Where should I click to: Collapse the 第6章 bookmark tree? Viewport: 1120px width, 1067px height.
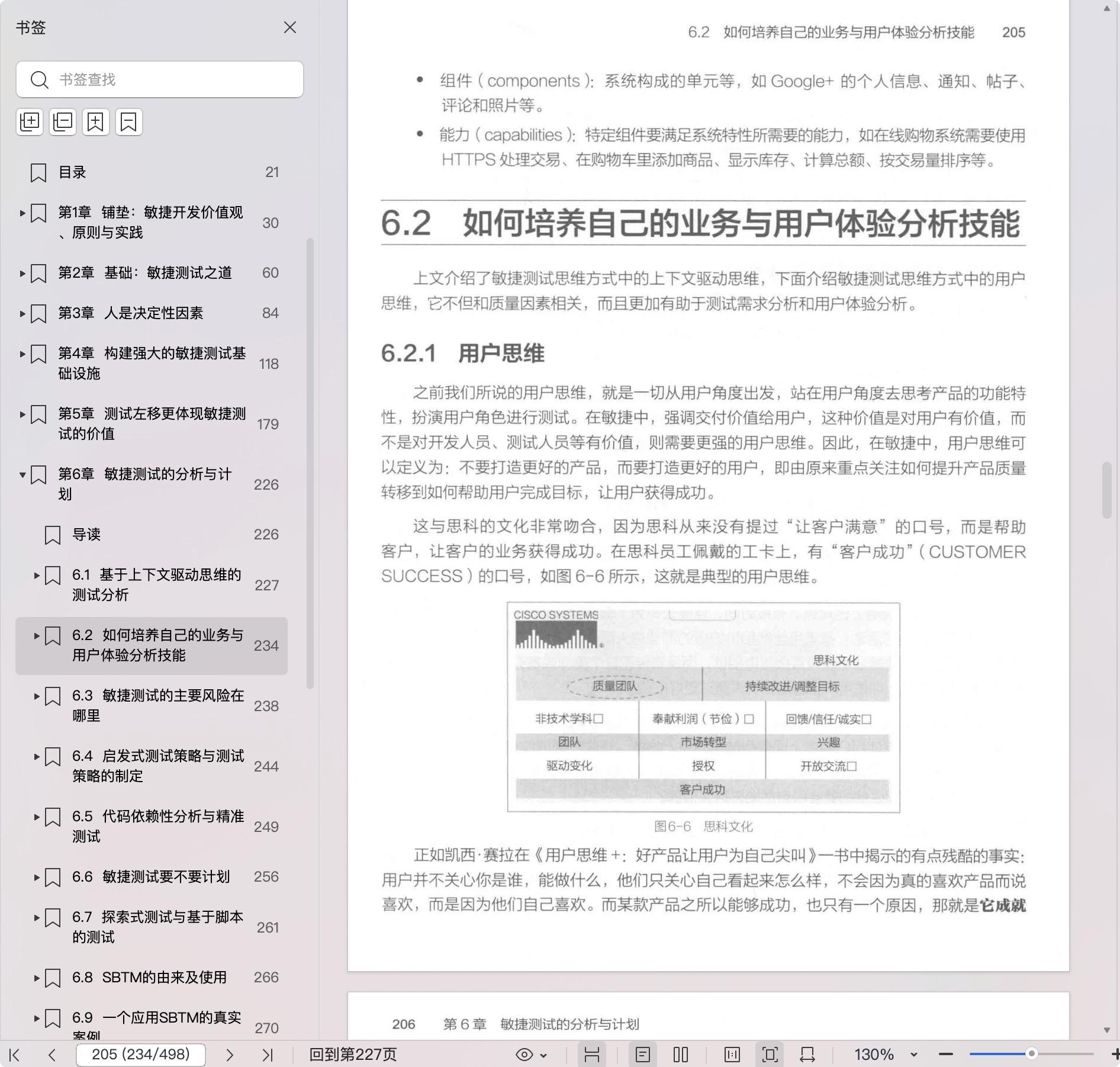click(x=22, y=475)
